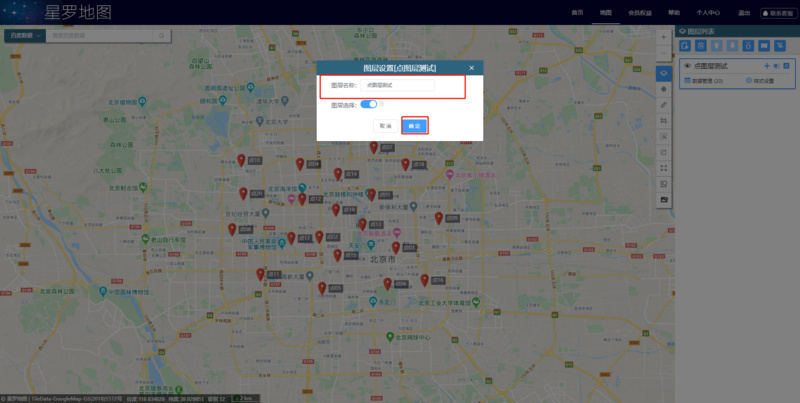Screen dimensions: 800x403
Task: Click the red marker labeled 点05
Action: coord(322,288)
